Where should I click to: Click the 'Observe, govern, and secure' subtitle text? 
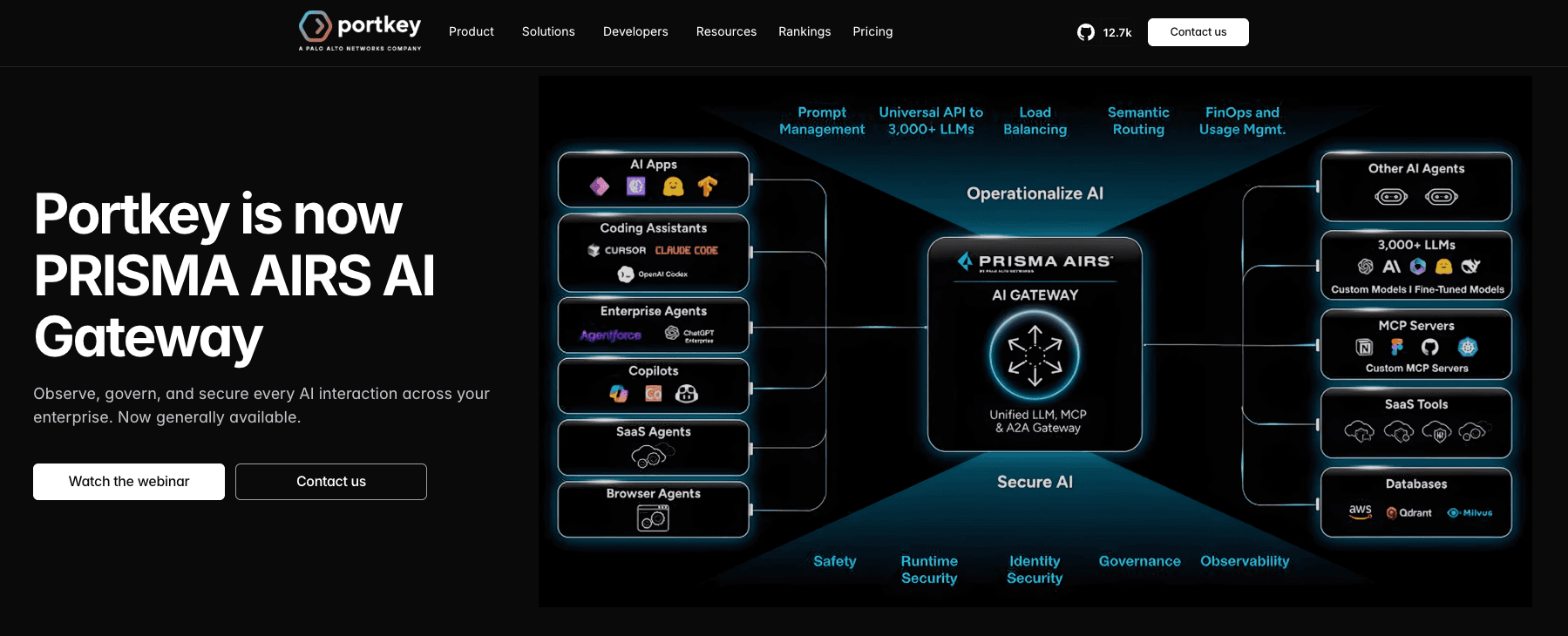click(x=261, y=405)
